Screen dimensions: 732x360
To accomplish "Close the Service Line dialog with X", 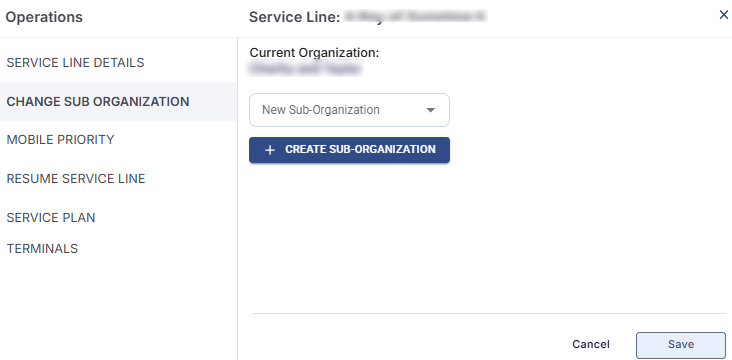I will [724, 15].
